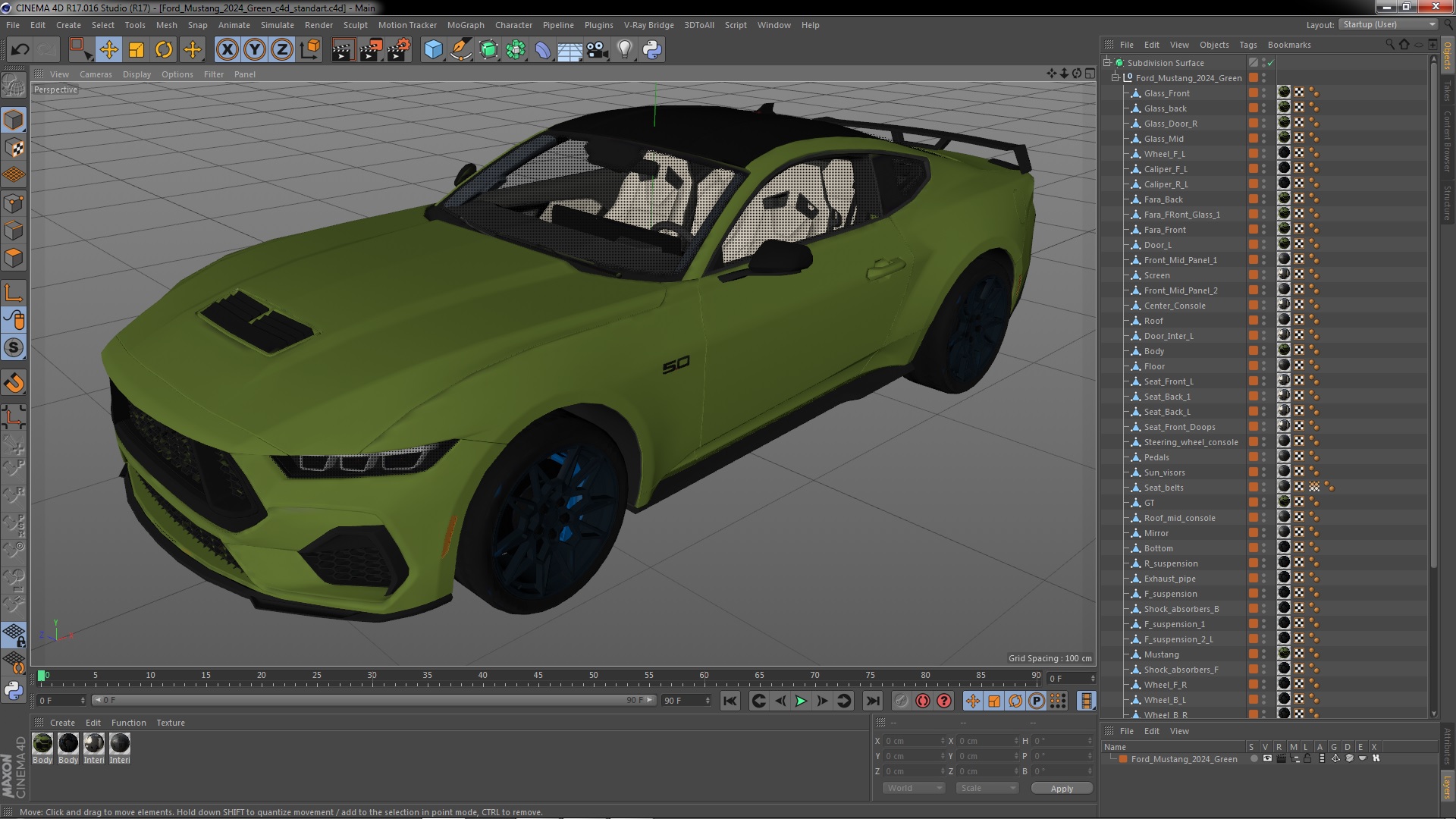Click Make Editable icon in left sidebar
The height and width of the screenshot is (819, 1456).
(14, 85)
